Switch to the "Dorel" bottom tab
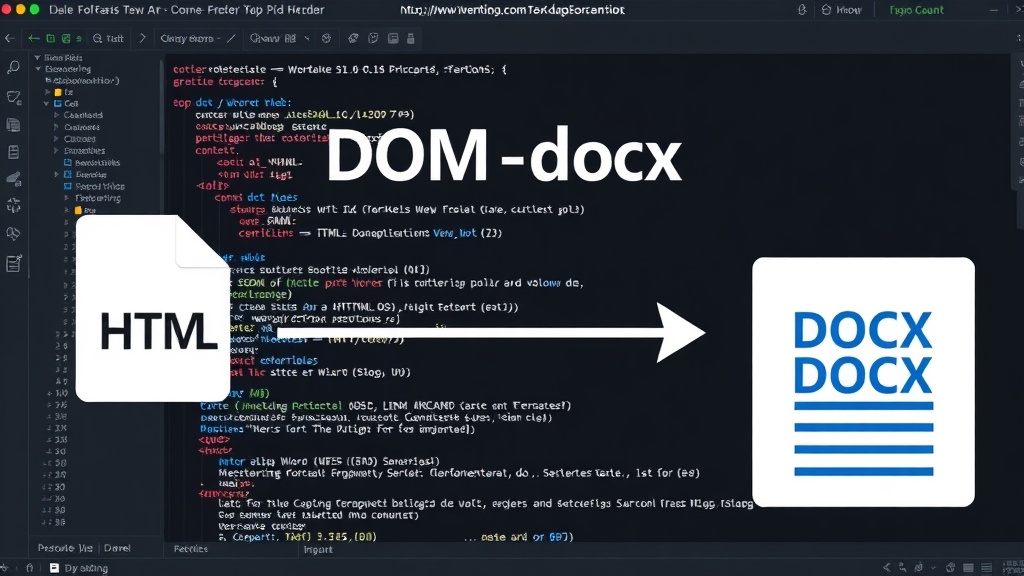 [x=118, y=549]
